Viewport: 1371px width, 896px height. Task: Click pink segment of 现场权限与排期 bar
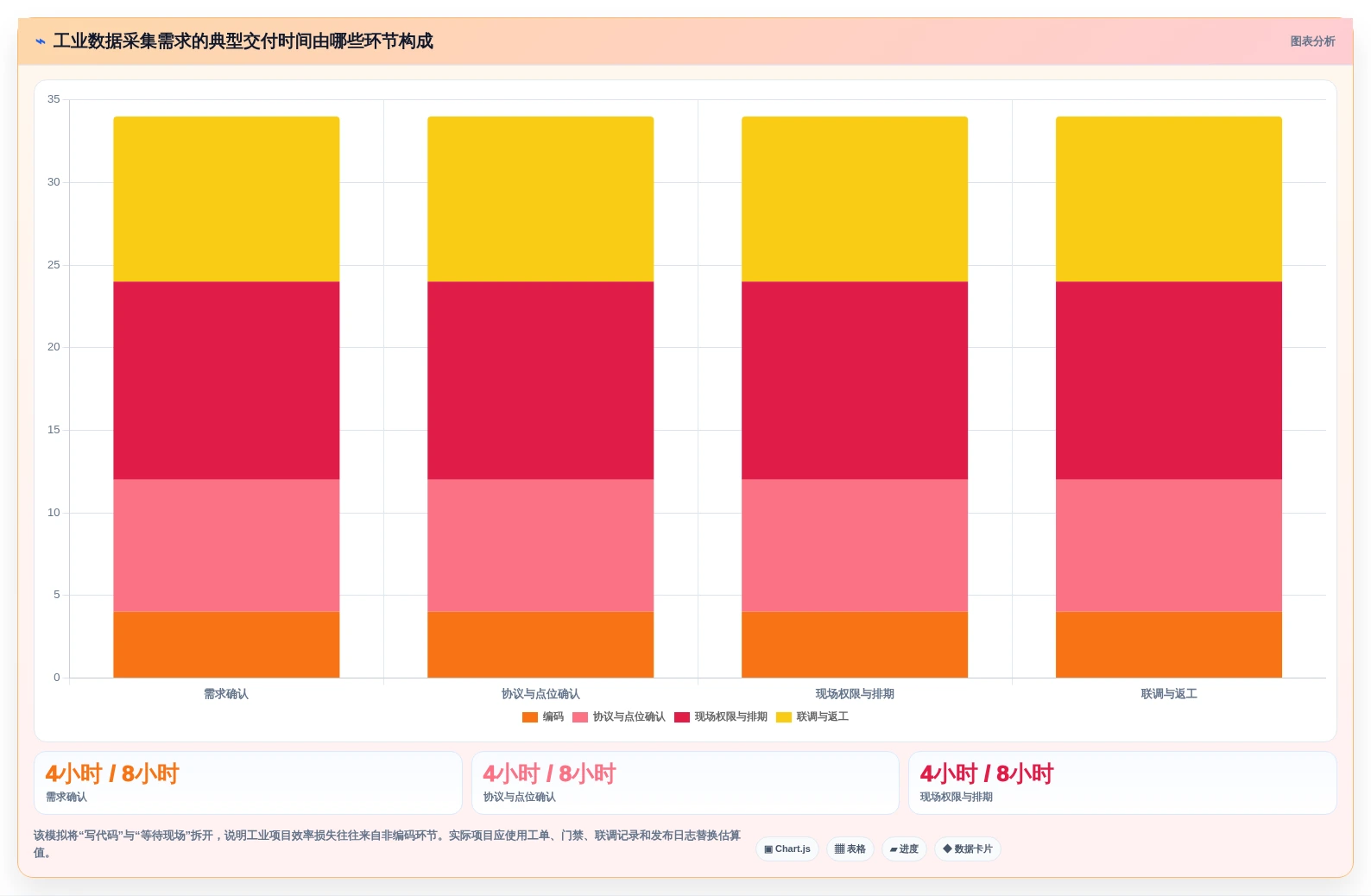coord(855,546)
